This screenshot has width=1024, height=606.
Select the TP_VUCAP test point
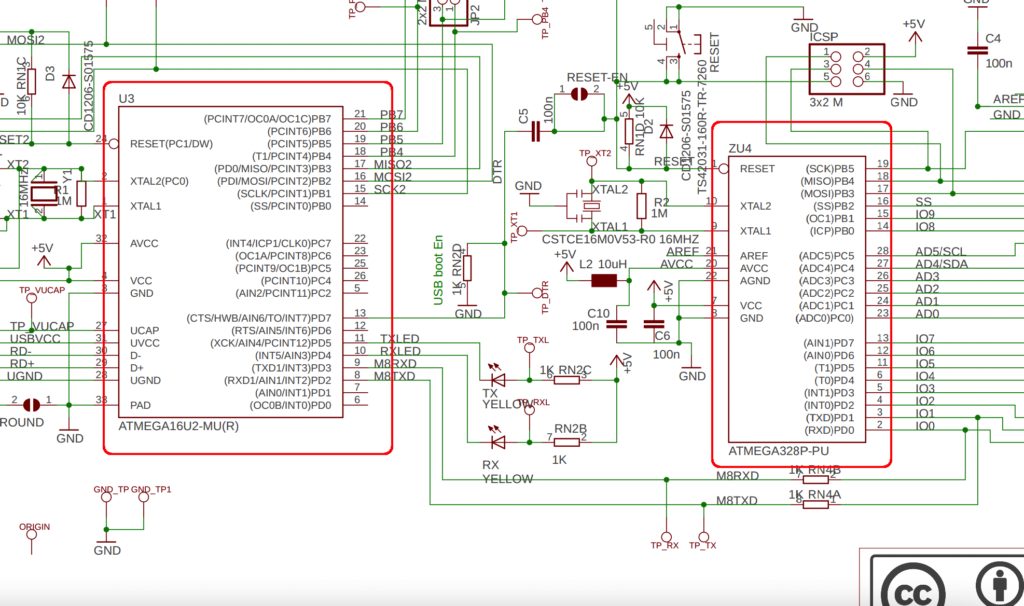click(x=31, y=298)
